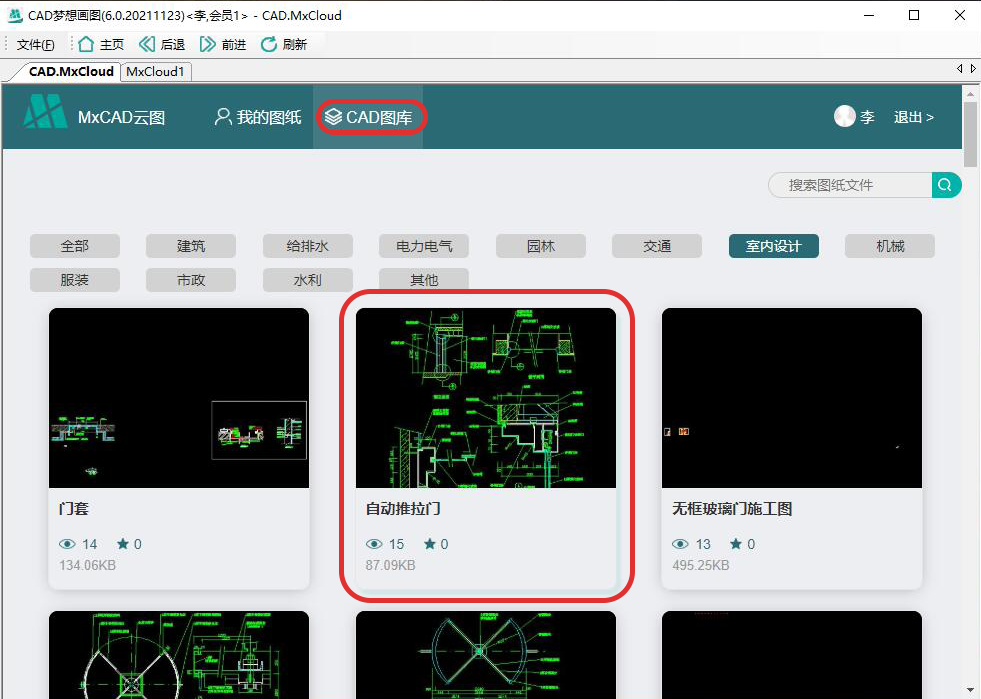Click the 134.06KB file size text

point(88,565)
